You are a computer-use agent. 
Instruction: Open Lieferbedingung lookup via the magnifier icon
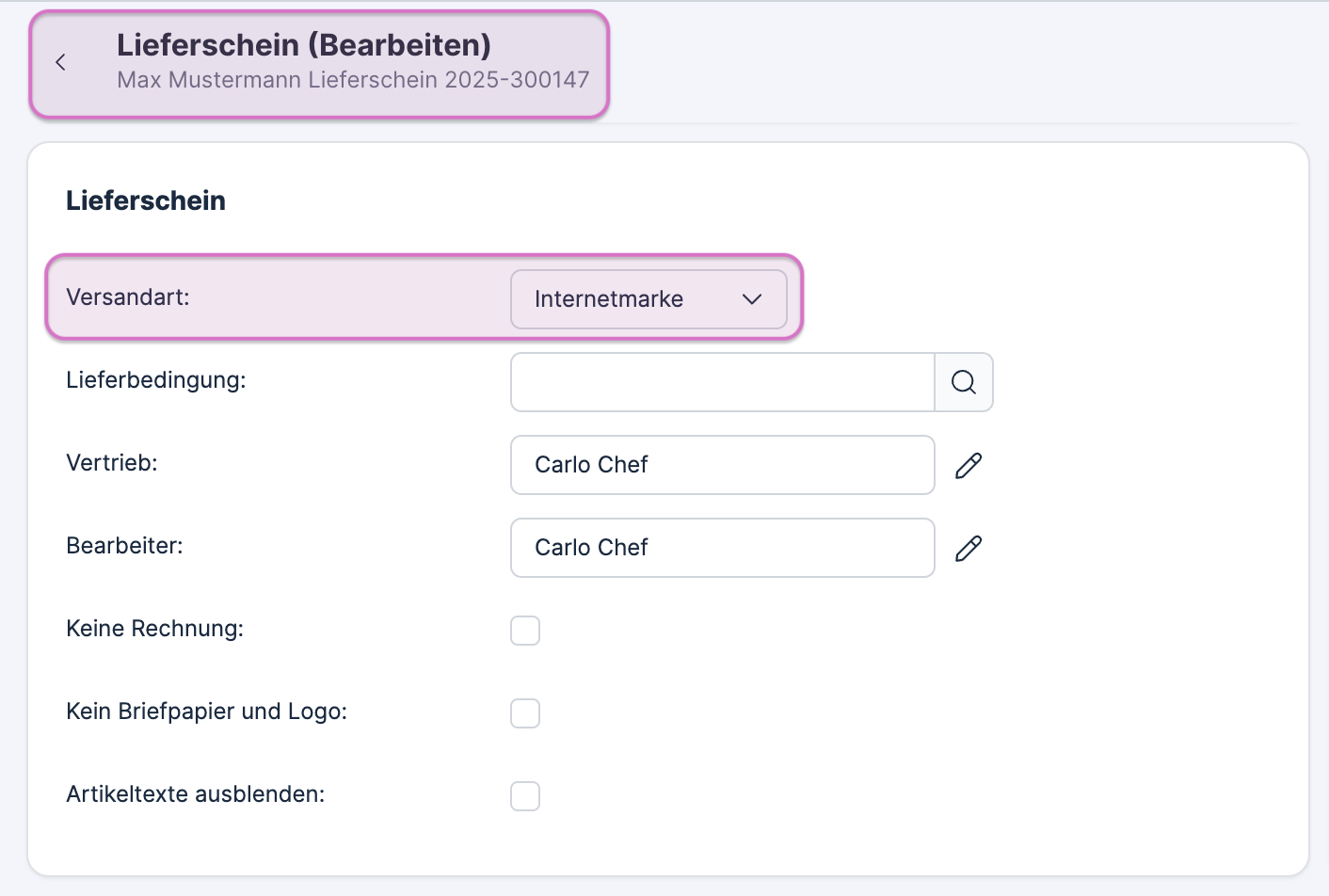[963, 382]
